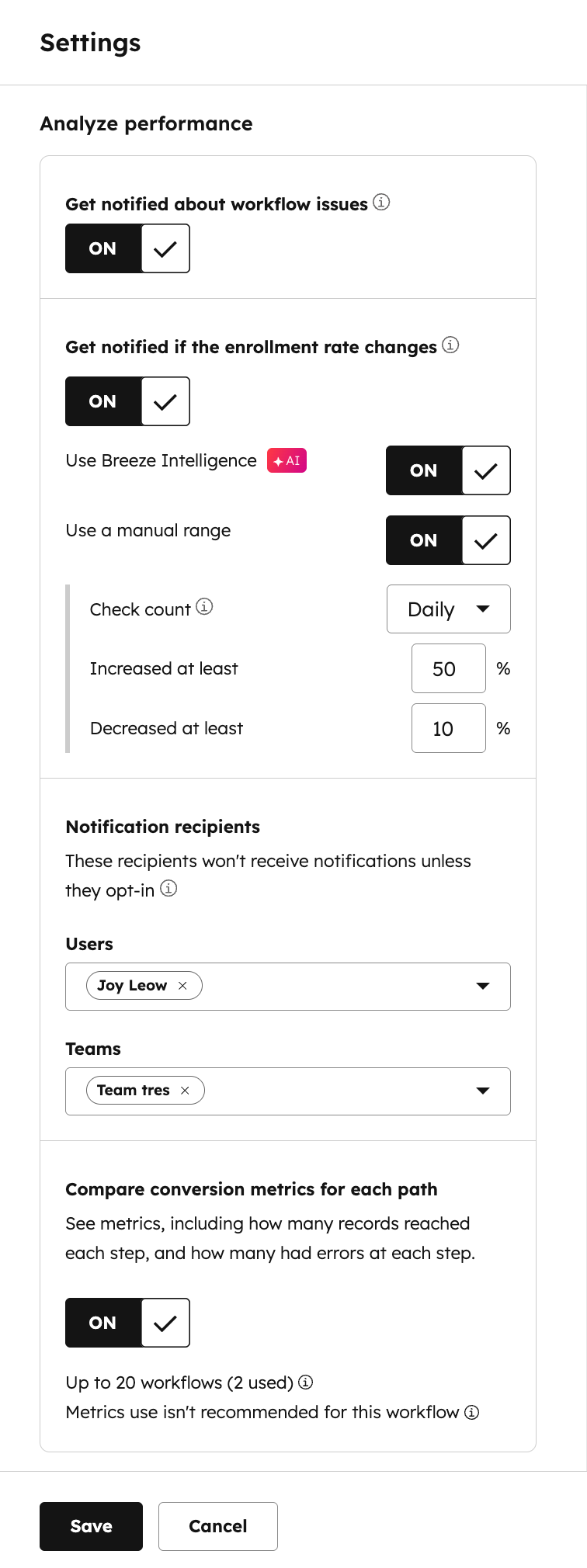Edit the Increased at least percentage field
587x1568 pixels.
pos(448,668)
